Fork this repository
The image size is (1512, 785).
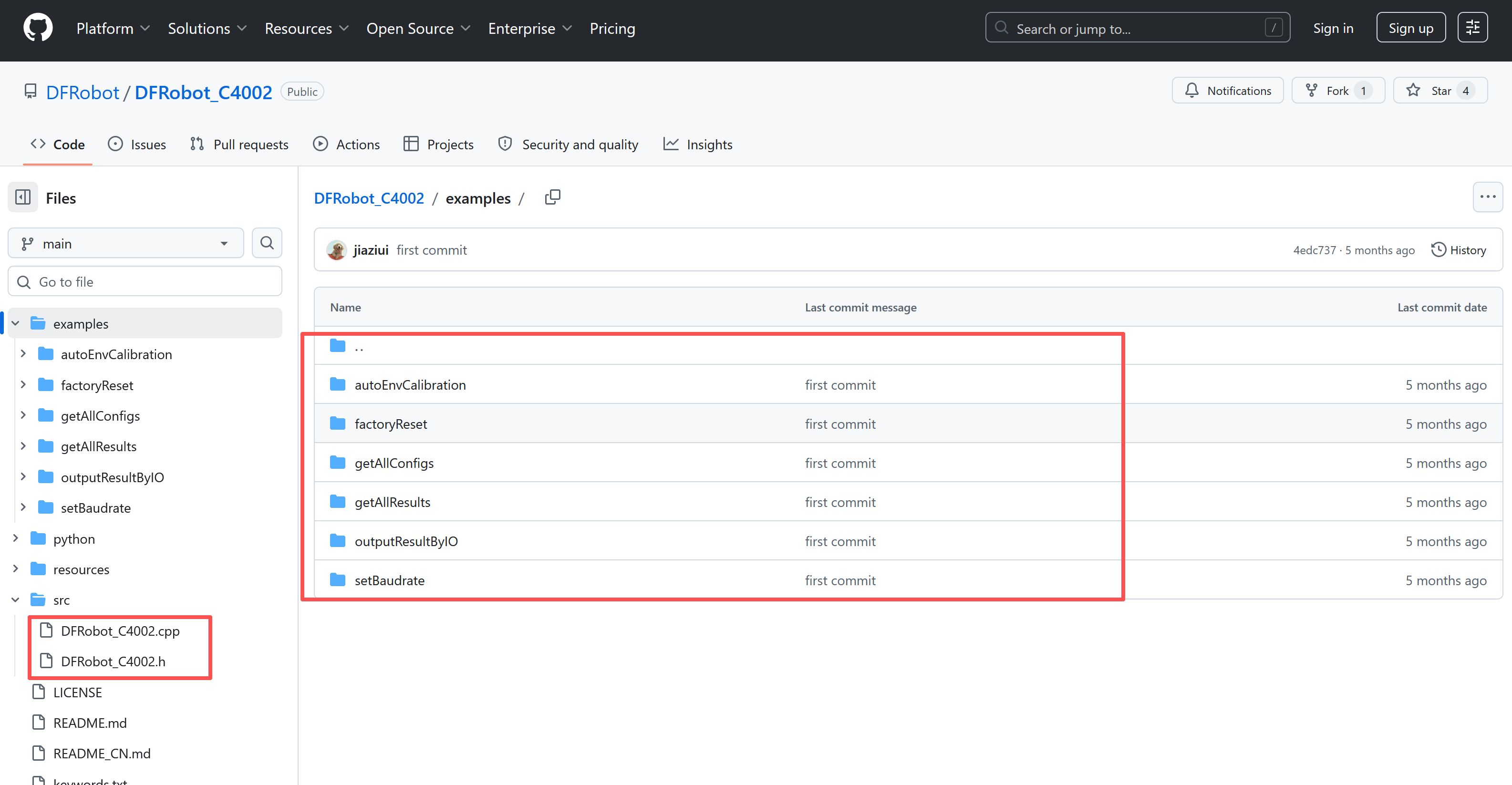(1338, 90)
